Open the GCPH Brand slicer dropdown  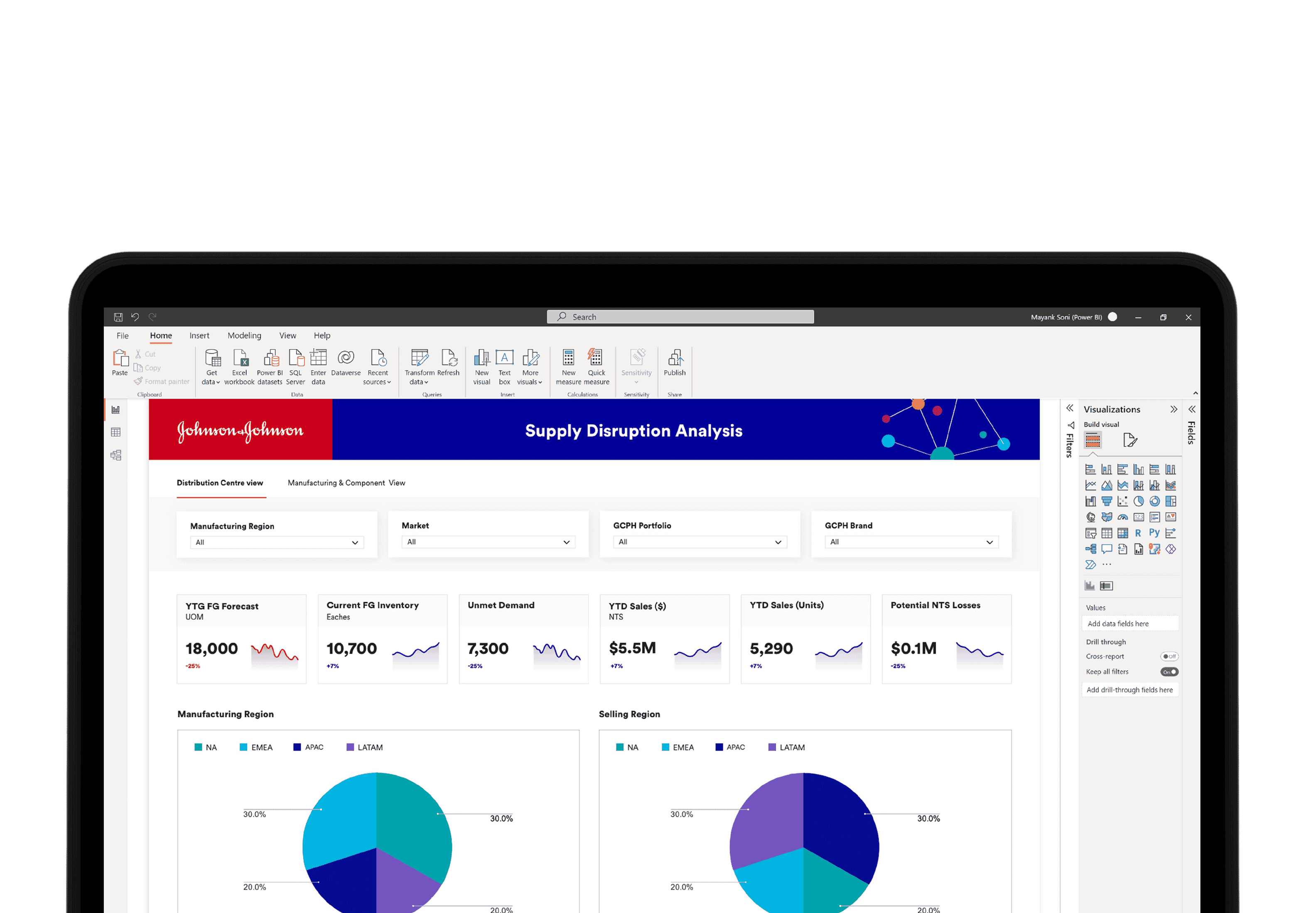[x=911, y=542]
